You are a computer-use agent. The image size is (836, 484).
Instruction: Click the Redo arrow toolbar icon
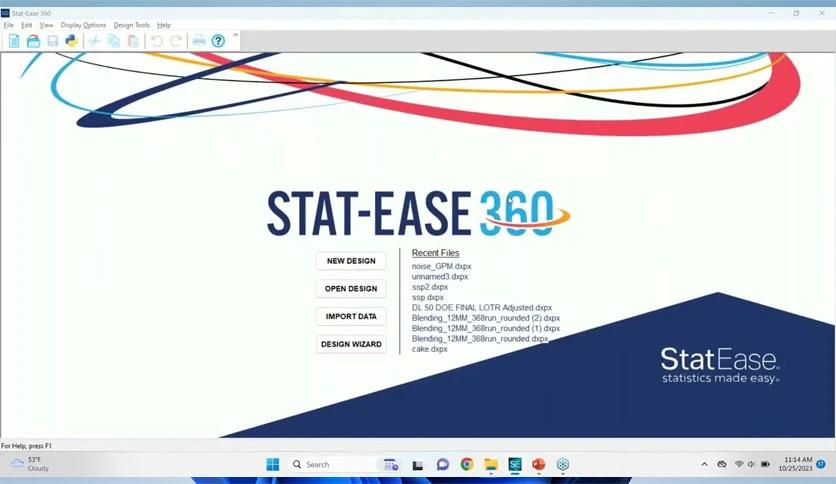tap(176, 41)
